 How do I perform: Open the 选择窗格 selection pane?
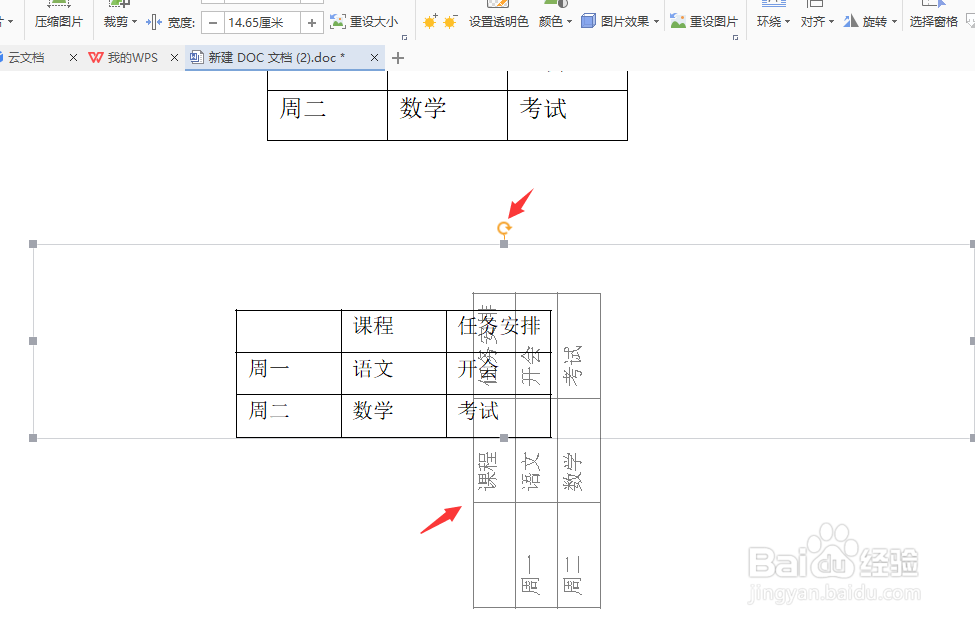coord(934,22)
